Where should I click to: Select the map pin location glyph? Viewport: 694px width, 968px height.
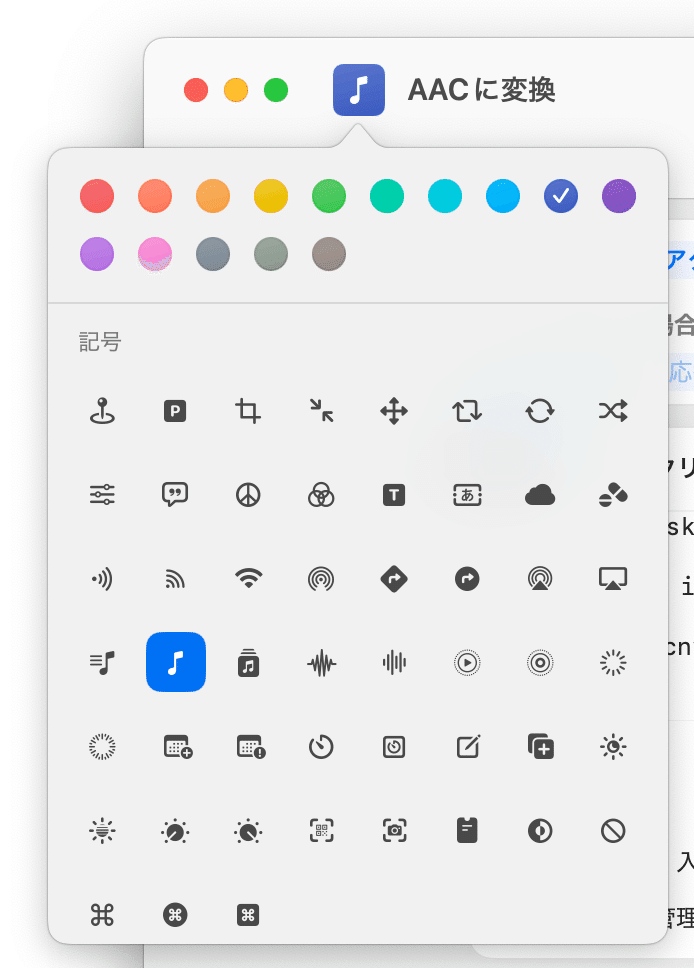102,411
